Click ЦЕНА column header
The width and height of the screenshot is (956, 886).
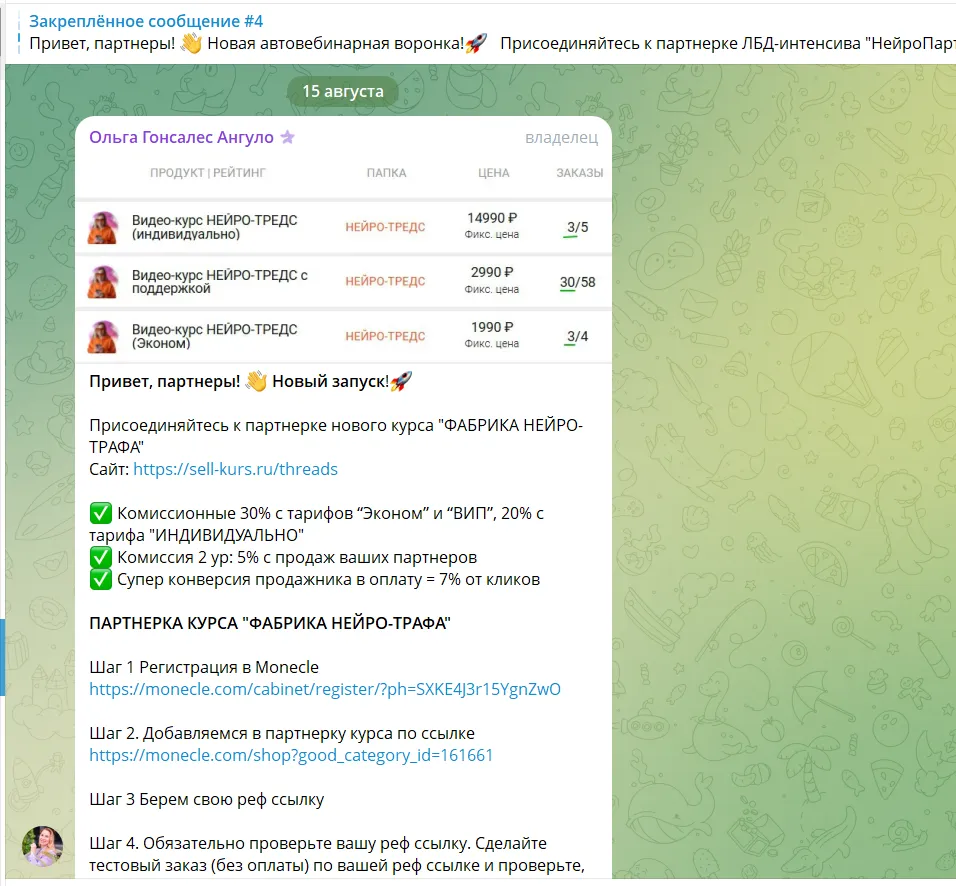click(493, 173)
